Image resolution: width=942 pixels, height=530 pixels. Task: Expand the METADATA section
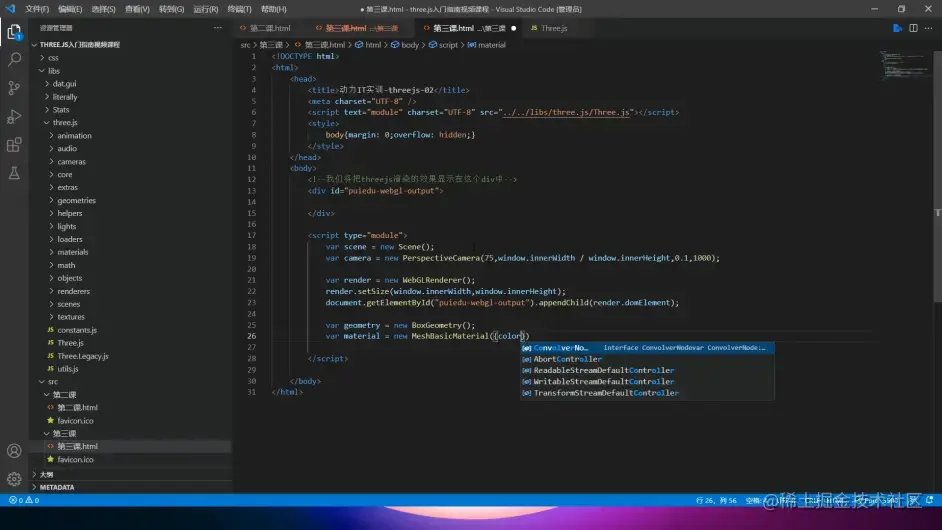57,487
